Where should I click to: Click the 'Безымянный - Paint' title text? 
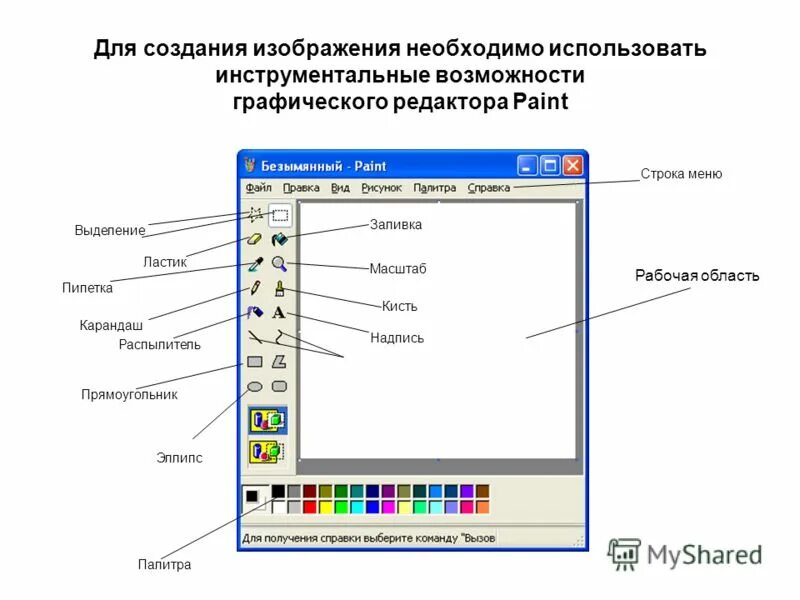[x=323, y=166]
